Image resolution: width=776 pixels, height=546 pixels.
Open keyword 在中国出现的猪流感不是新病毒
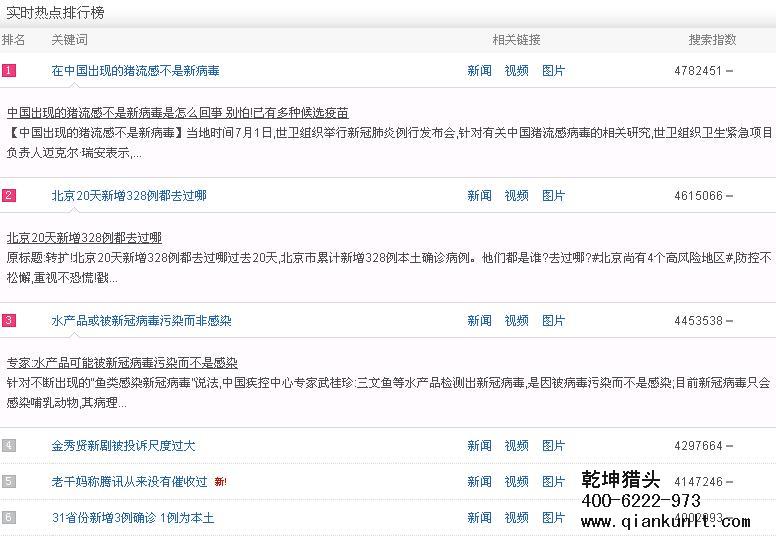tap(135, 71)
